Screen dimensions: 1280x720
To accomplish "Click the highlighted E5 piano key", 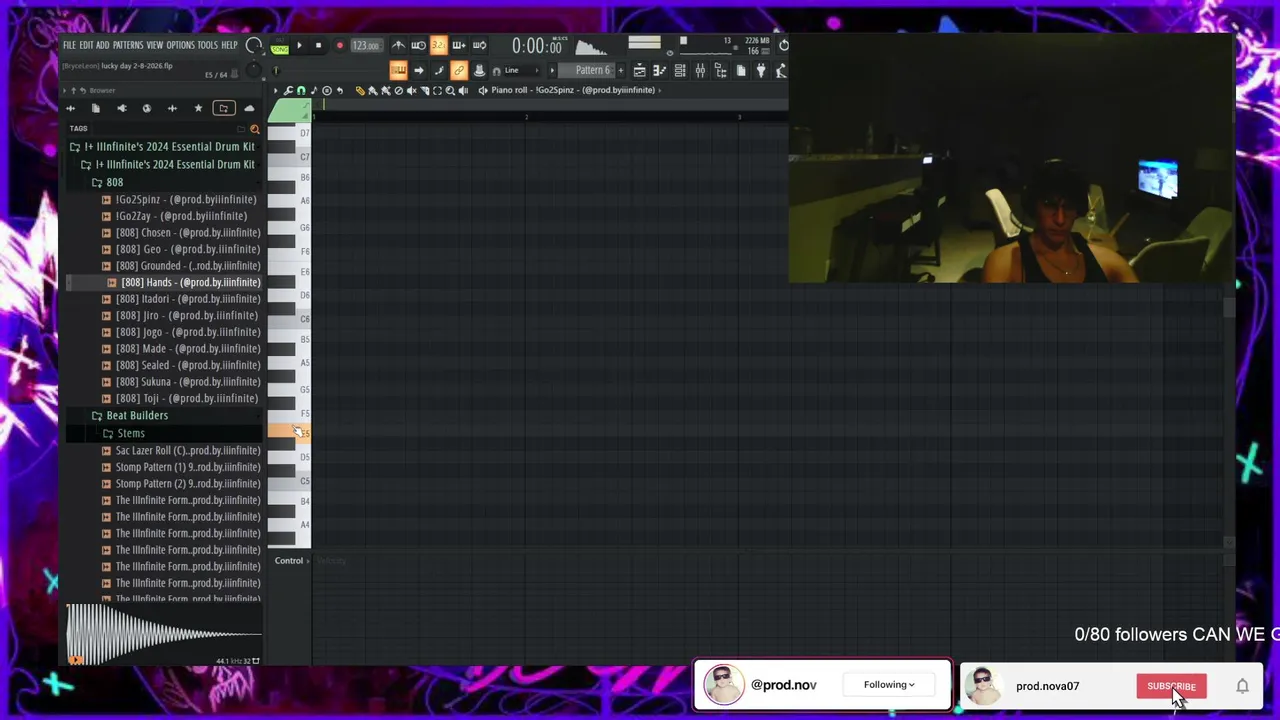I will tap(289, 431).
